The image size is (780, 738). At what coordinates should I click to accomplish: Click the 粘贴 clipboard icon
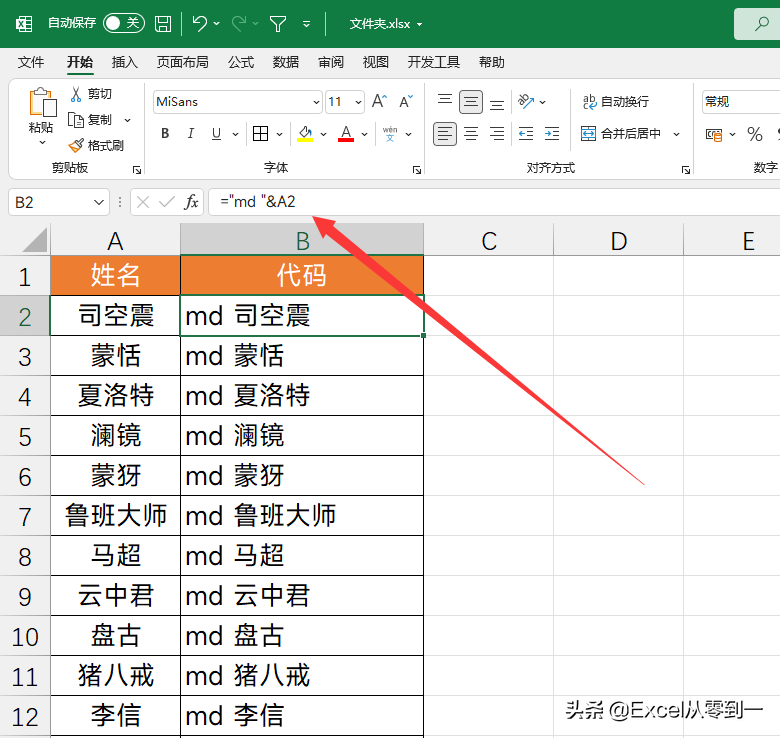pos(42,102)
